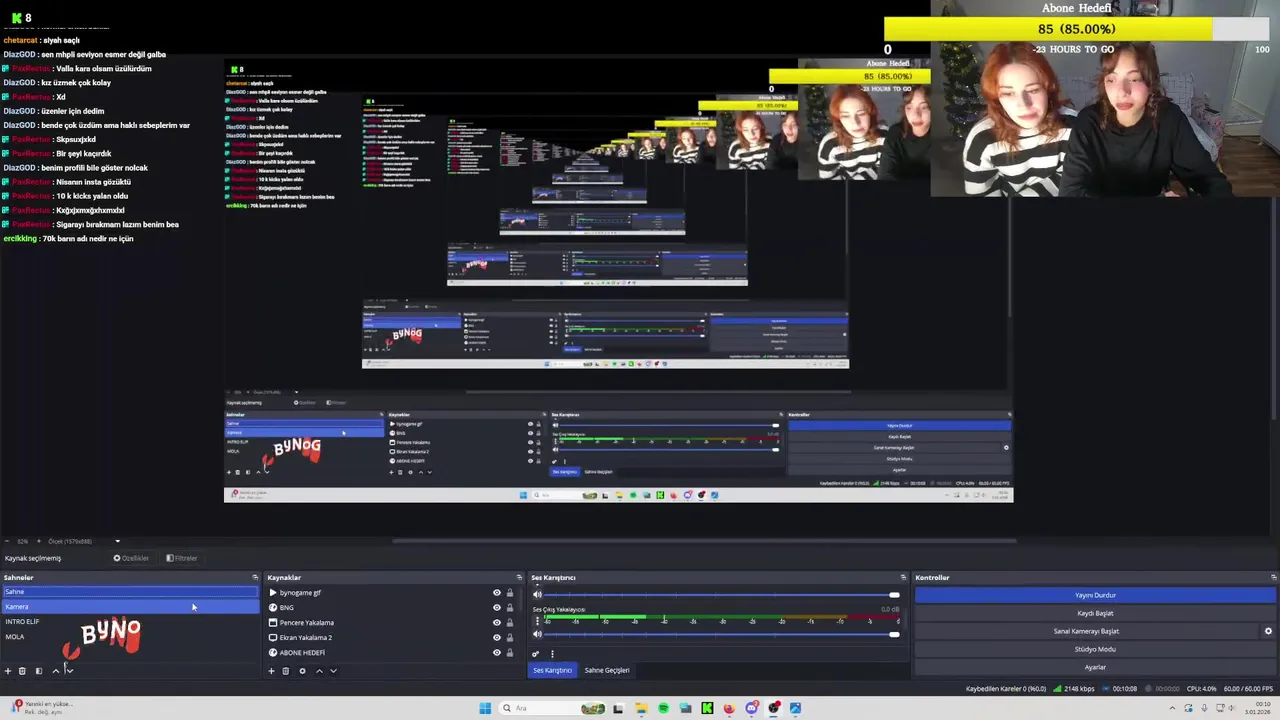Select the Kamera scene

click(130, 607)
